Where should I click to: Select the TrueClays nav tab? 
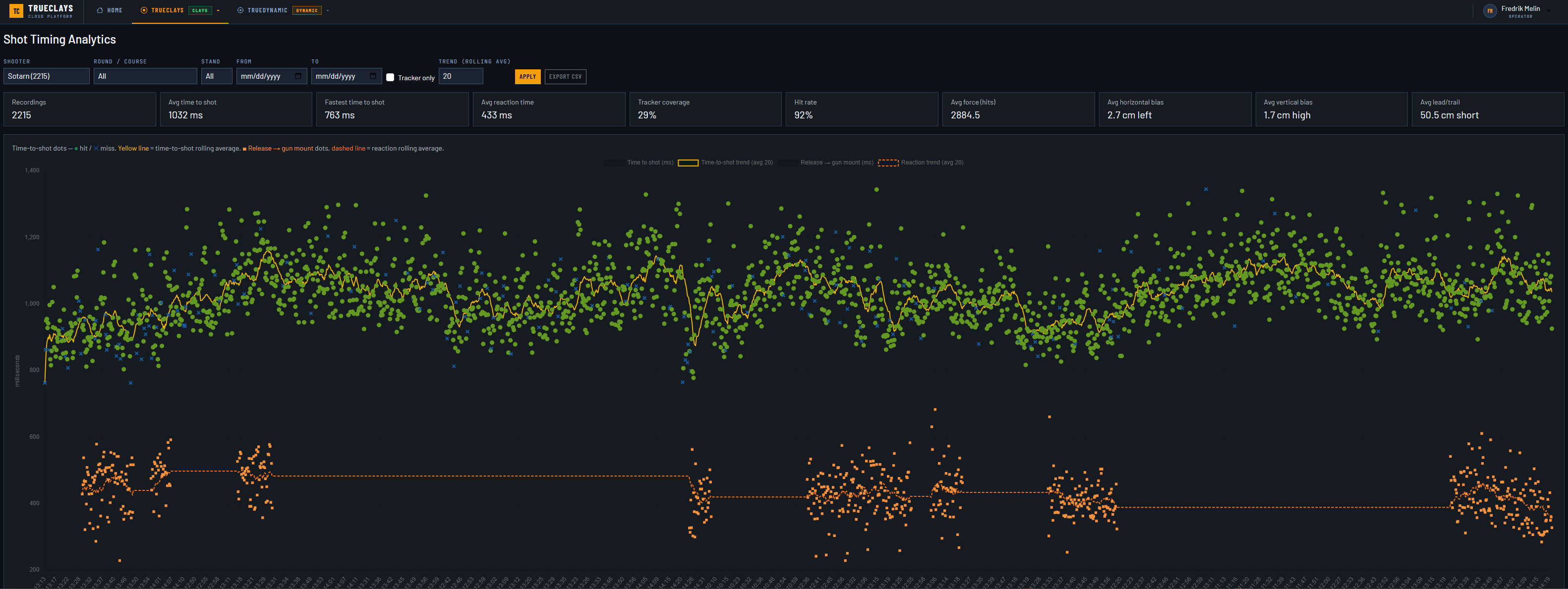pos(180,10)
